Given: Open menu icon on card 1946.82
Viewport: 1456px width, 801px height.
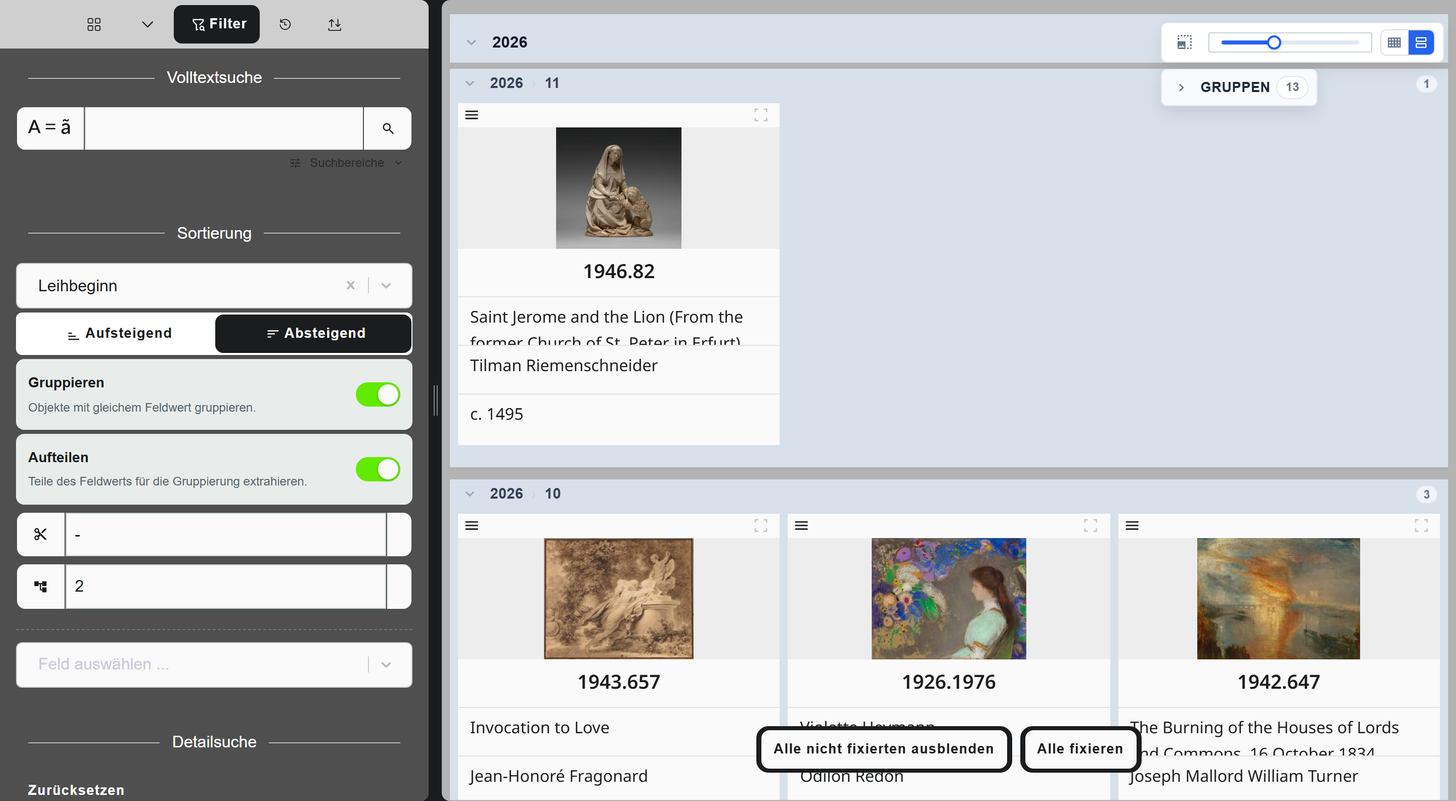Looking at the screenshot, I should pyautogui.click(x=472, y=115).
